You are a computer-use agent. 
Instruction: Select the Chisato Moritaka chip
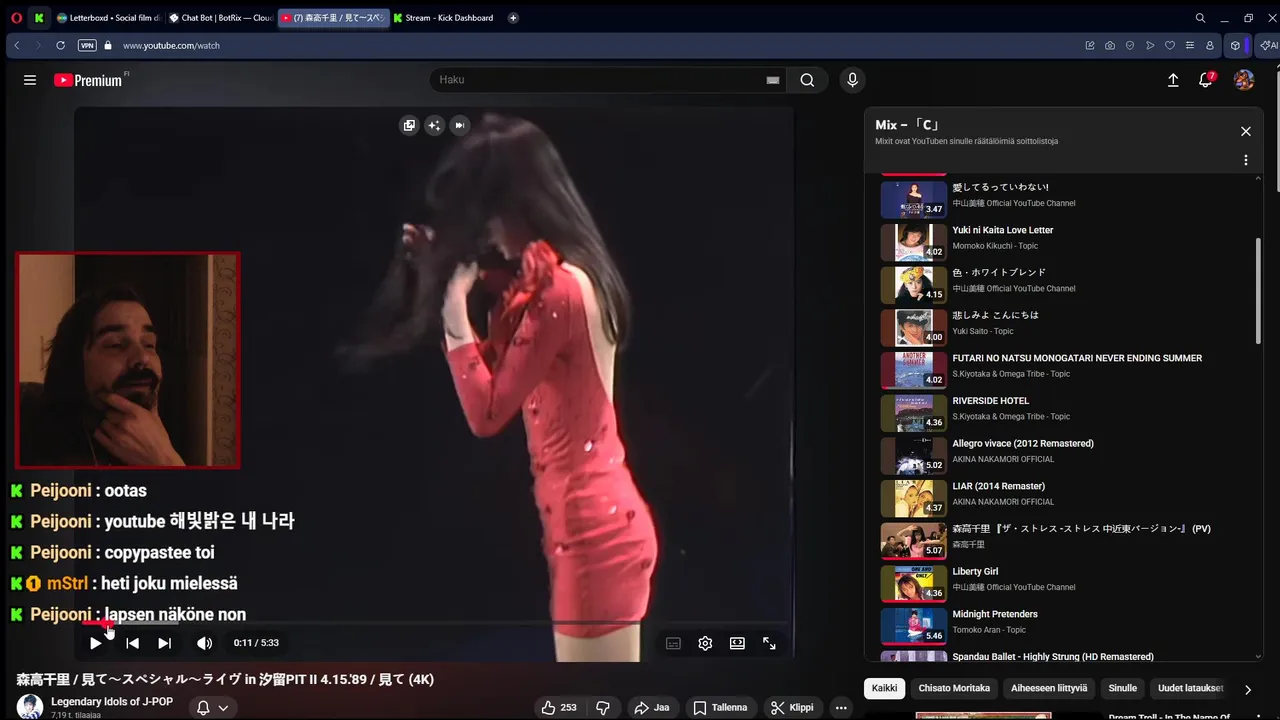tap(954, 688)
